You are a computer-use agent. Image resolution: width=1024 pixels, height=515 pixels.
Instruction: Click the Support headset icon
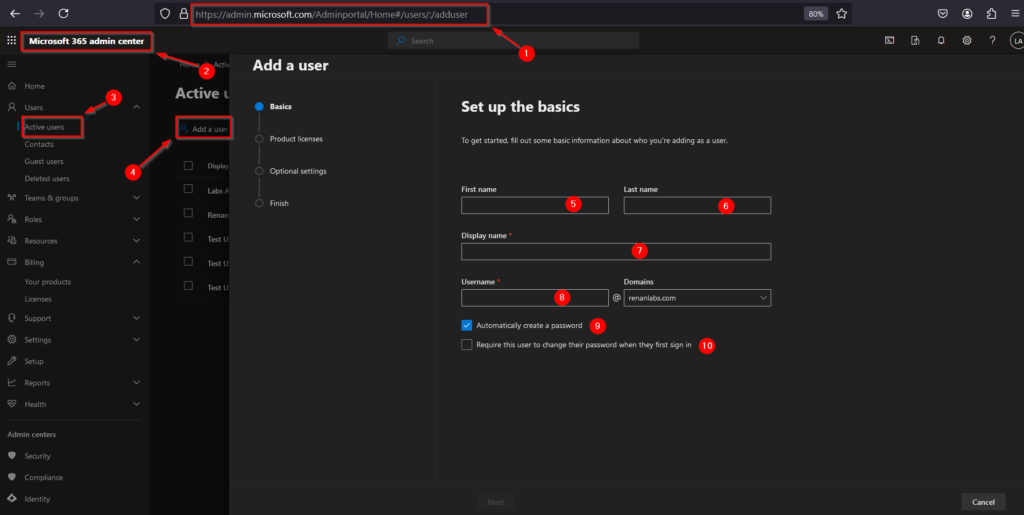[12, 318]
